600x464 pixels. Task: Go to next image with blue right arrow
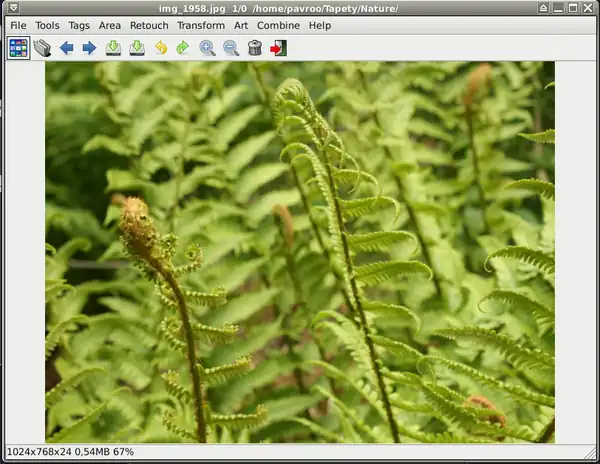tap(89, 48)
